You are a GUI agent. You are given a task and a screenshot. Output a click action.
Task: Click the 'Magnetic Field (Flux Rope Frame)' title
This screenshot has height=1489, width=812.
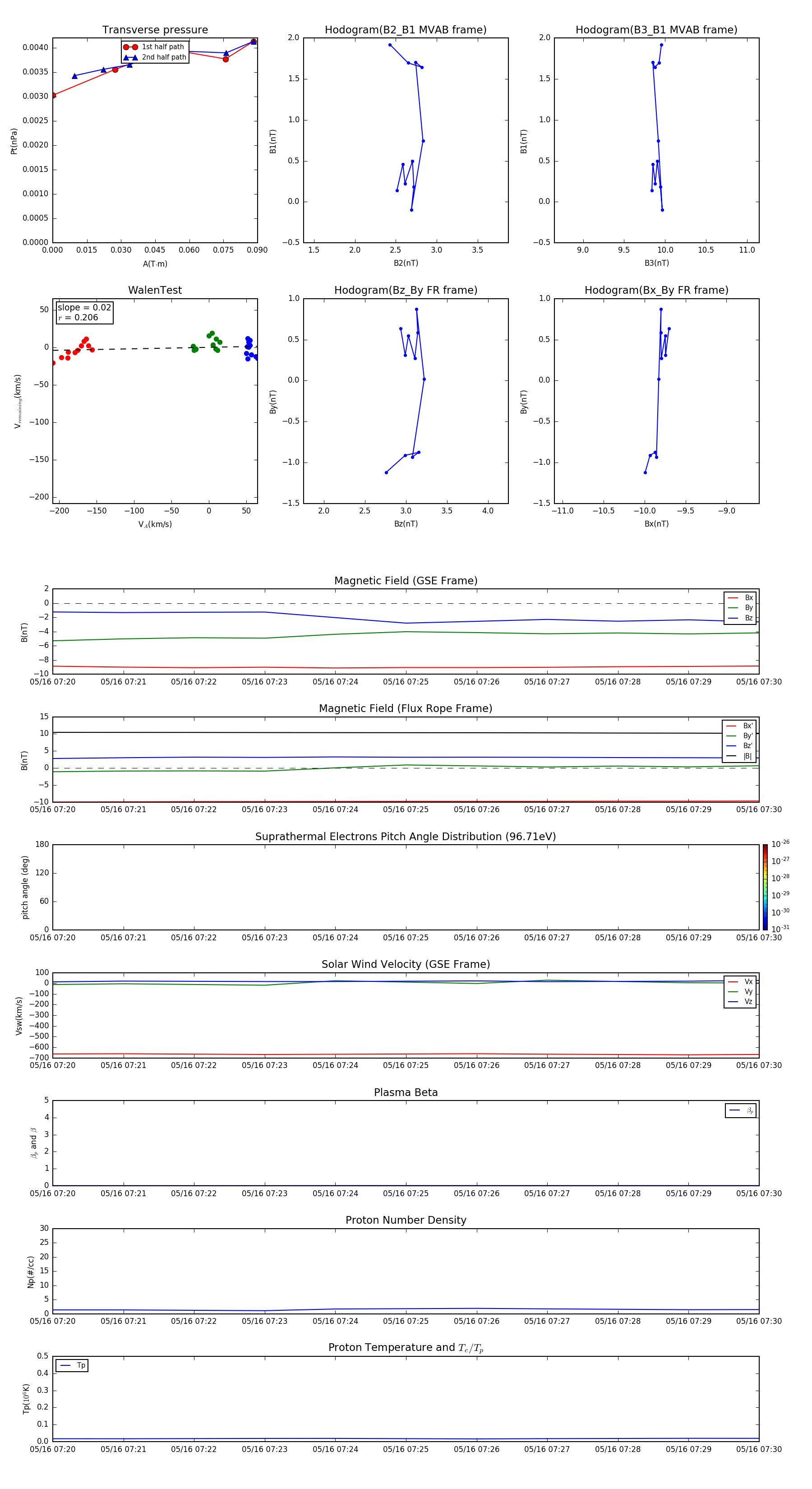pos(406,709)
